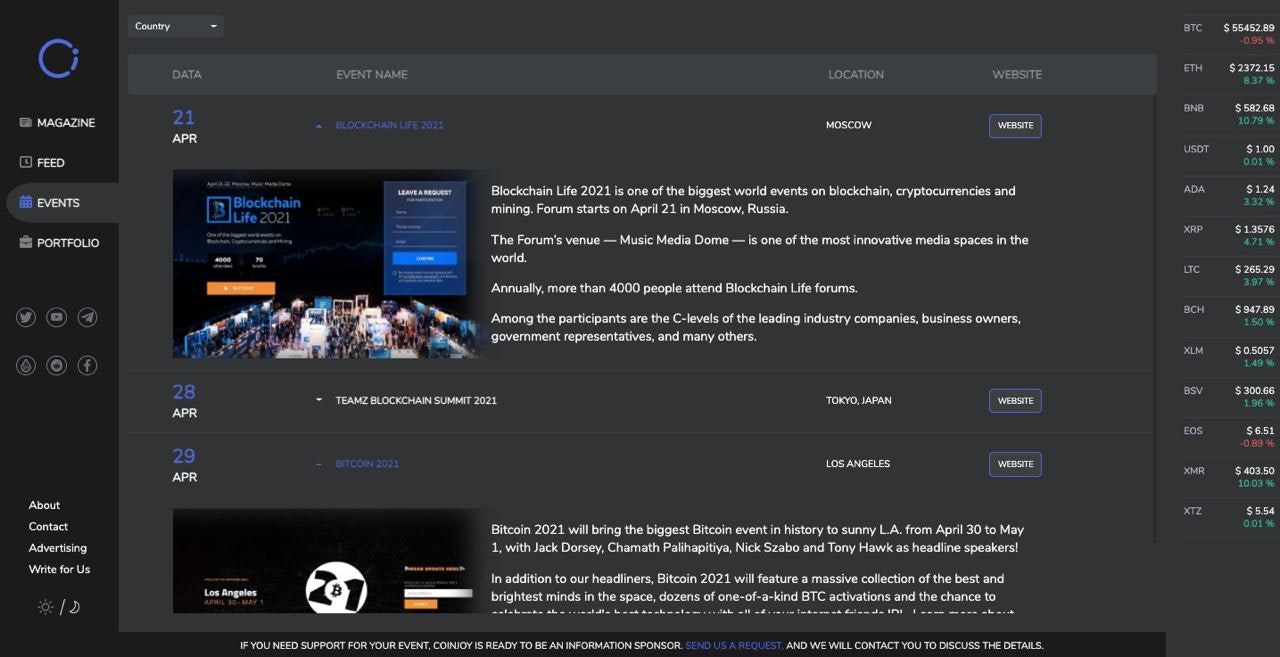Image resolution: width=1280 pixels, height=657 pixels.
Task: Select the XMR price ticker
Action: (x=1229, y=476)
